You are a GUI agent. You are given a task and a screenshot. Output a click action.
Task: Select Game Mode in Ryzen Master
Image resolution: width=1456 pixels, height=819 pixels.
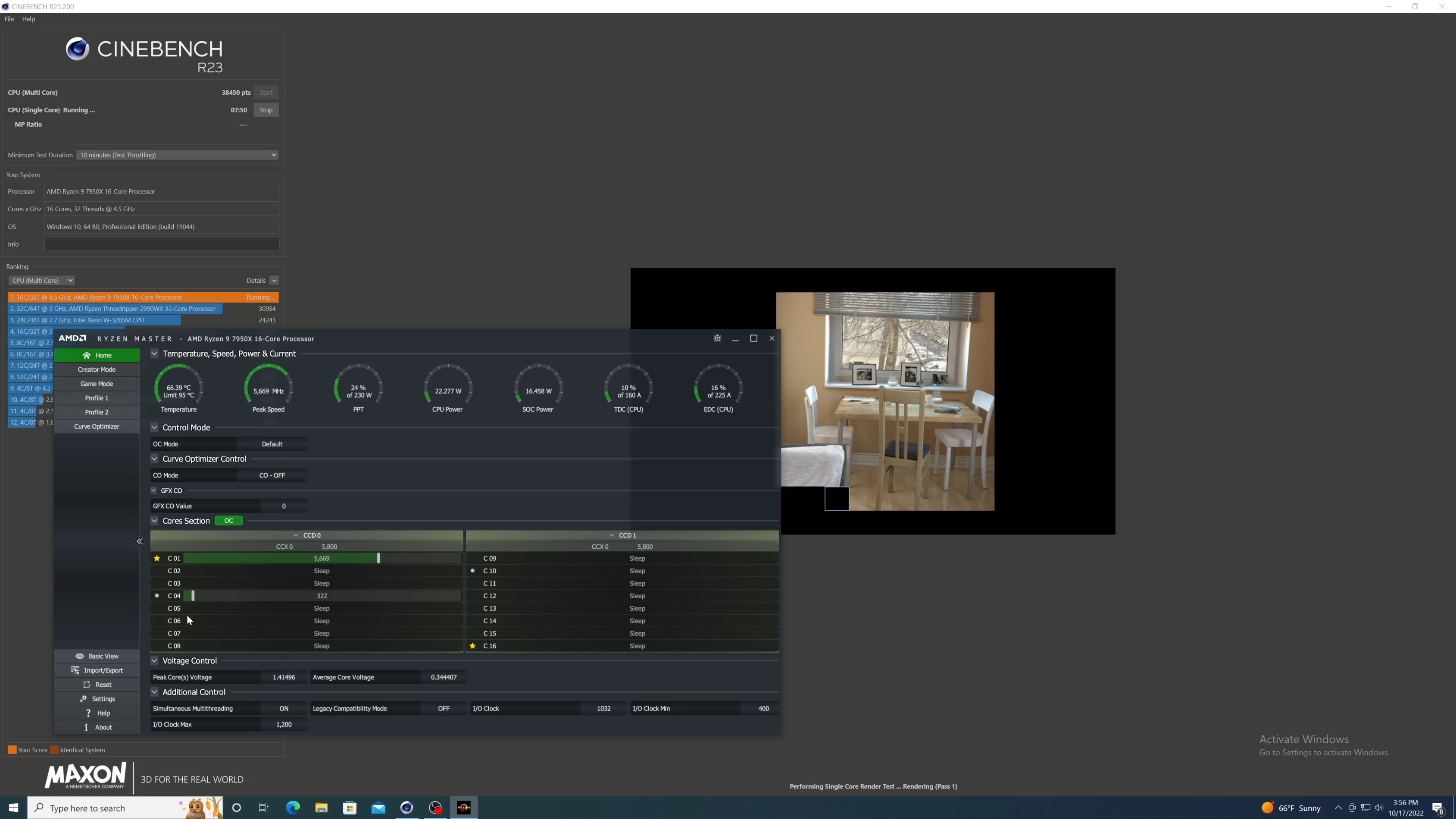tap(97, 383)
